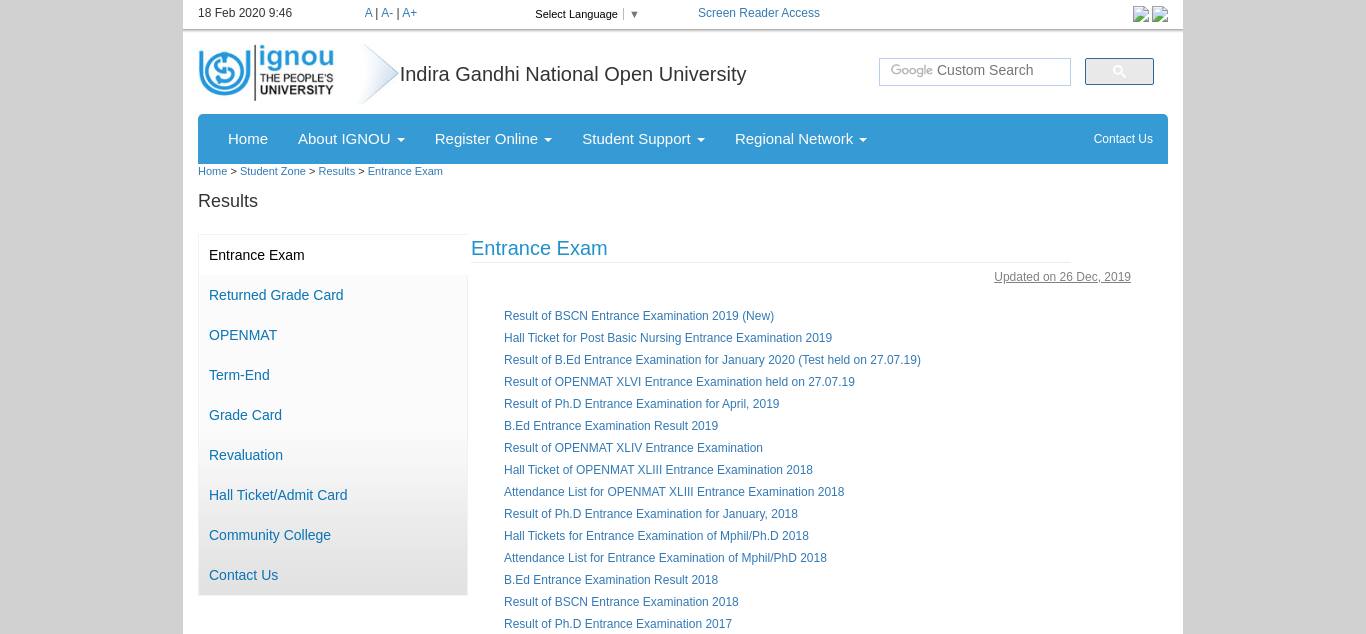Click Student Zone in the breadcrumb
The image size is (1366, 634).
coord(272,171)
